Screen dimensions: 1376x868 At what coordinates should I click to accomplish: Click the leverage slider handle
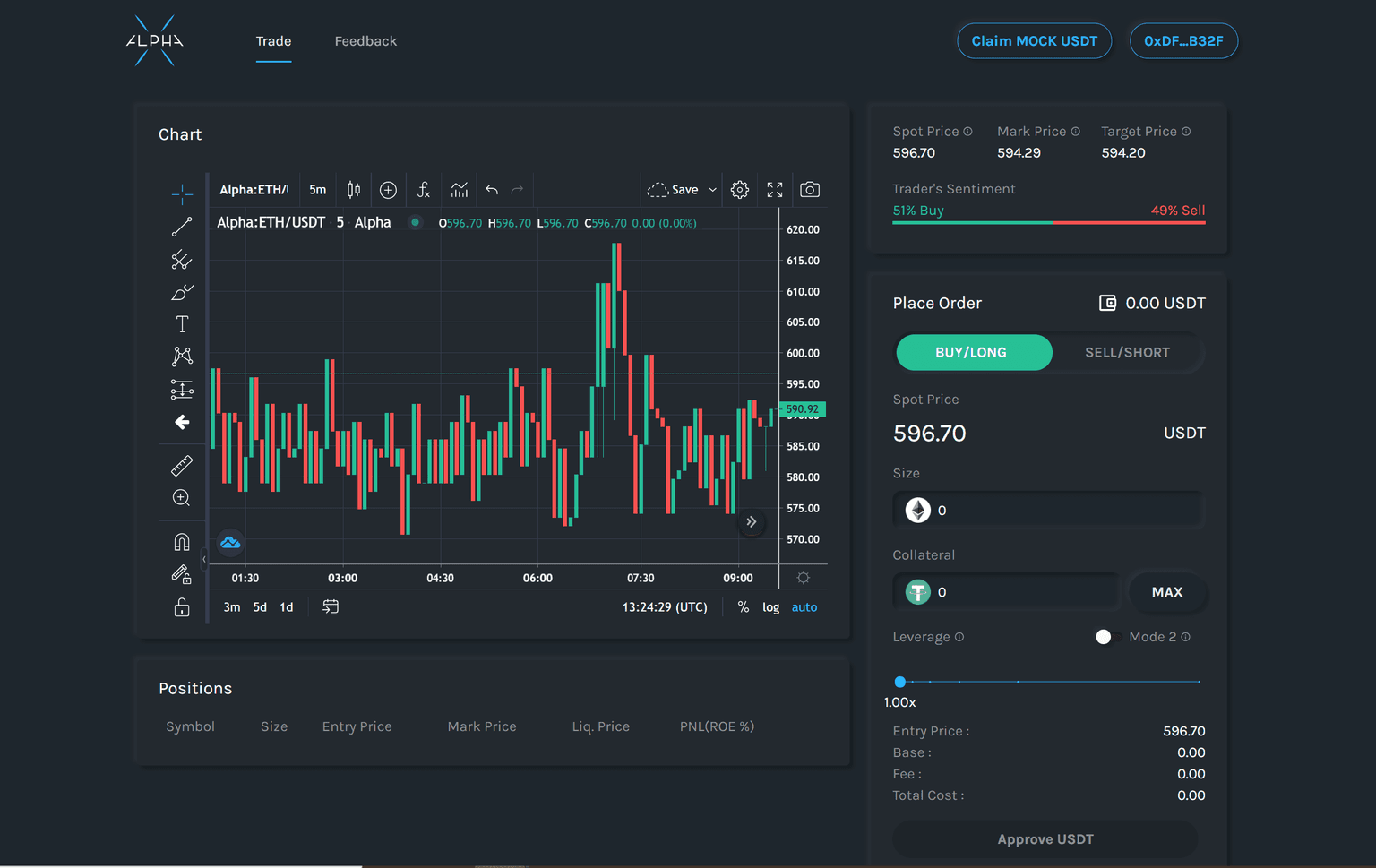(x=900, y=682)
